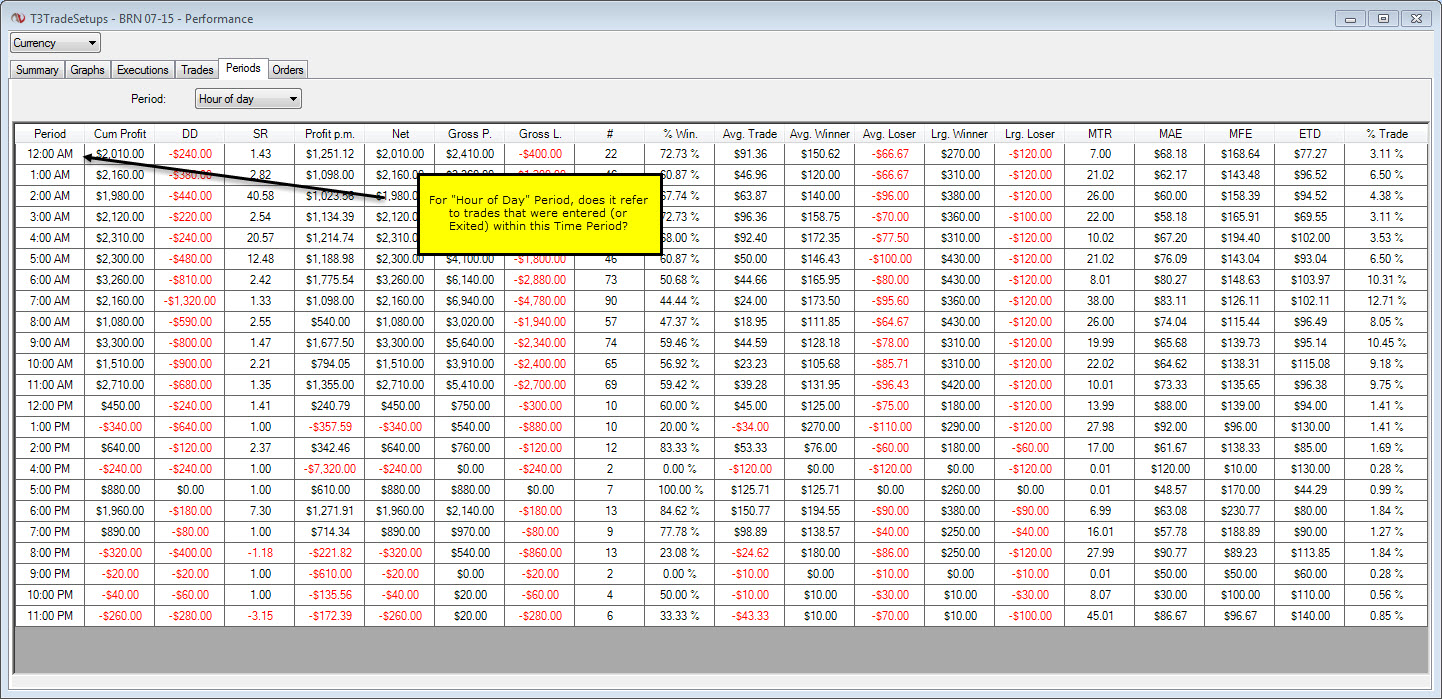
Task: Go to the Trades tab
Action: [197, 70]
